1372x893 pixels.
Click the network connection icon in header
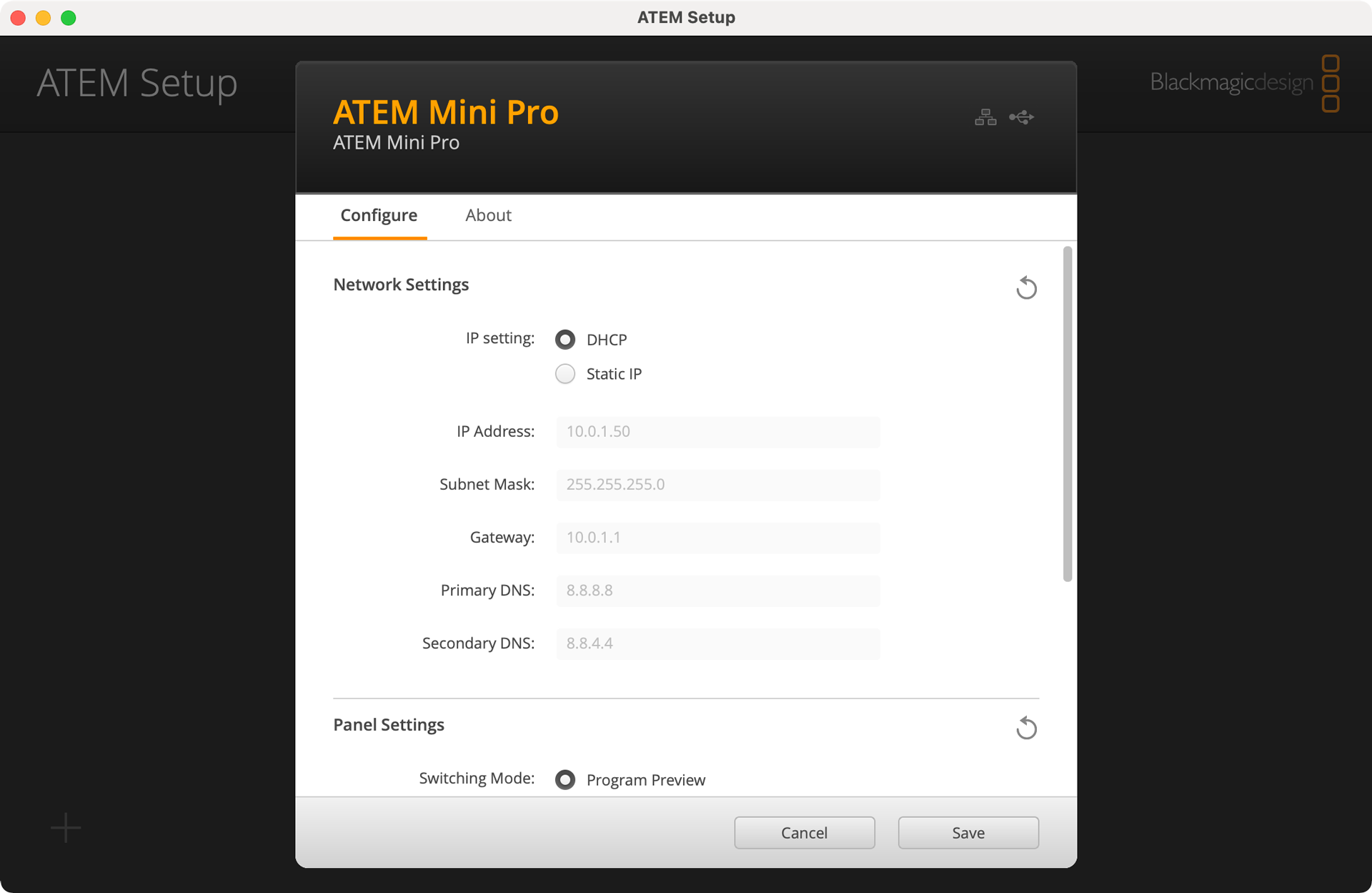[x=985, y=117]
